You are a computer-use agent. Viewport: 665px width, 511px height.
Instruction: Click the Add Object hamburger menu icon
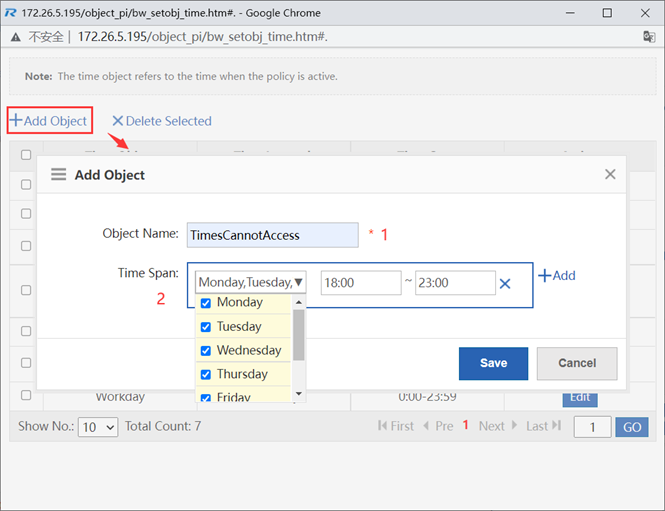(x=59, y=175)
